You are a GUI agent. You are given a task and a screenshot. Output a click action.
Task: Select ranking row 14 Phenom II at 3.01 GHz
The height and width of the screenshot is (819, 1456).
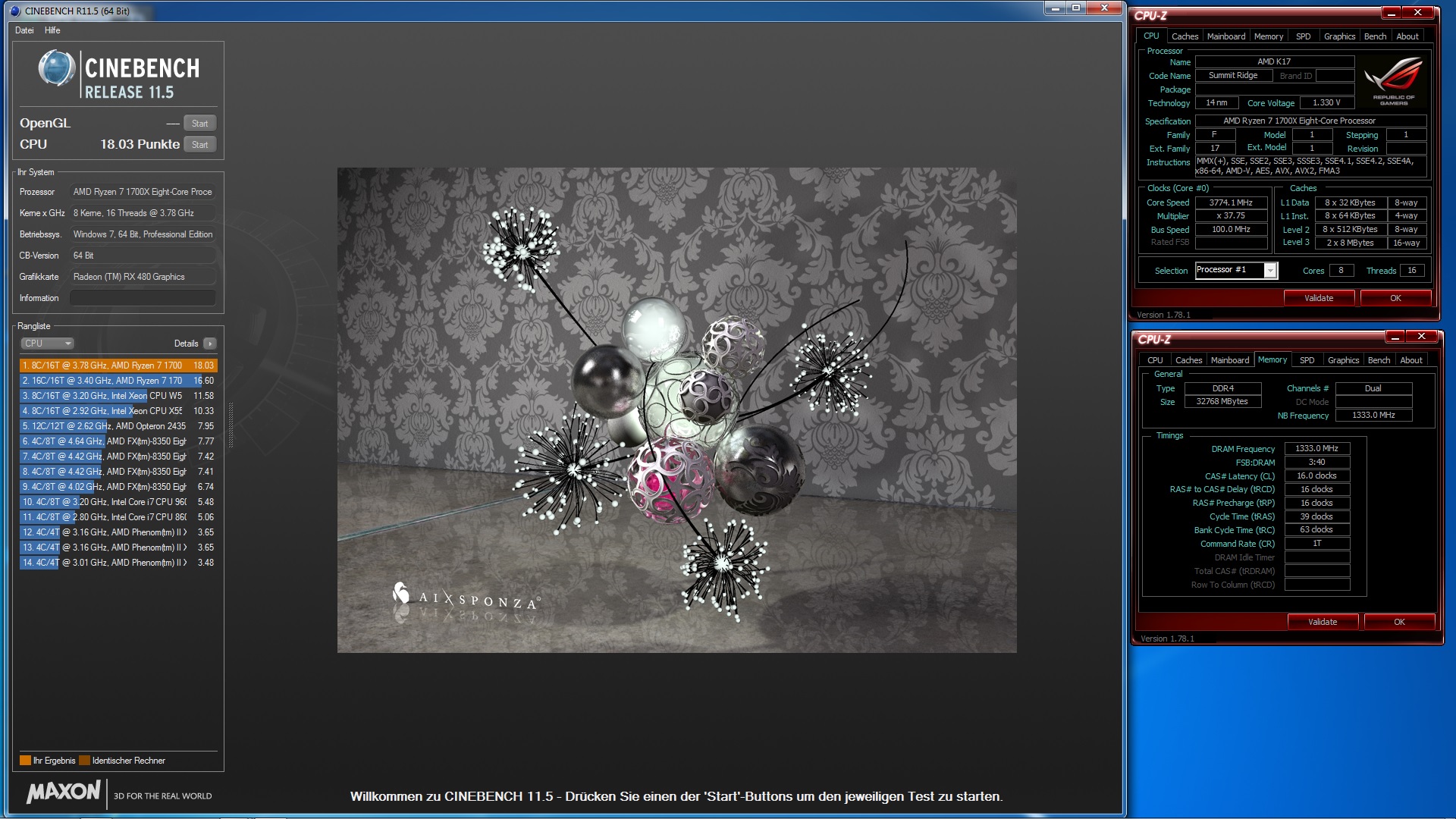118,563
